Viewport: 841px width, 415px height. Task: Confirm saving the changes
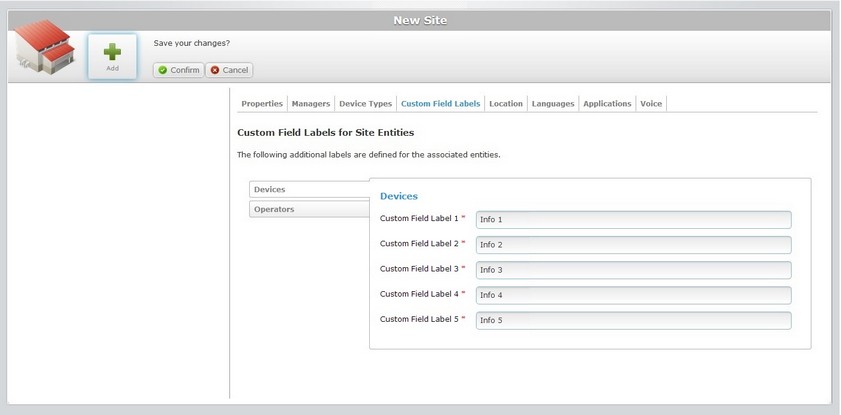tap(179, 70)
